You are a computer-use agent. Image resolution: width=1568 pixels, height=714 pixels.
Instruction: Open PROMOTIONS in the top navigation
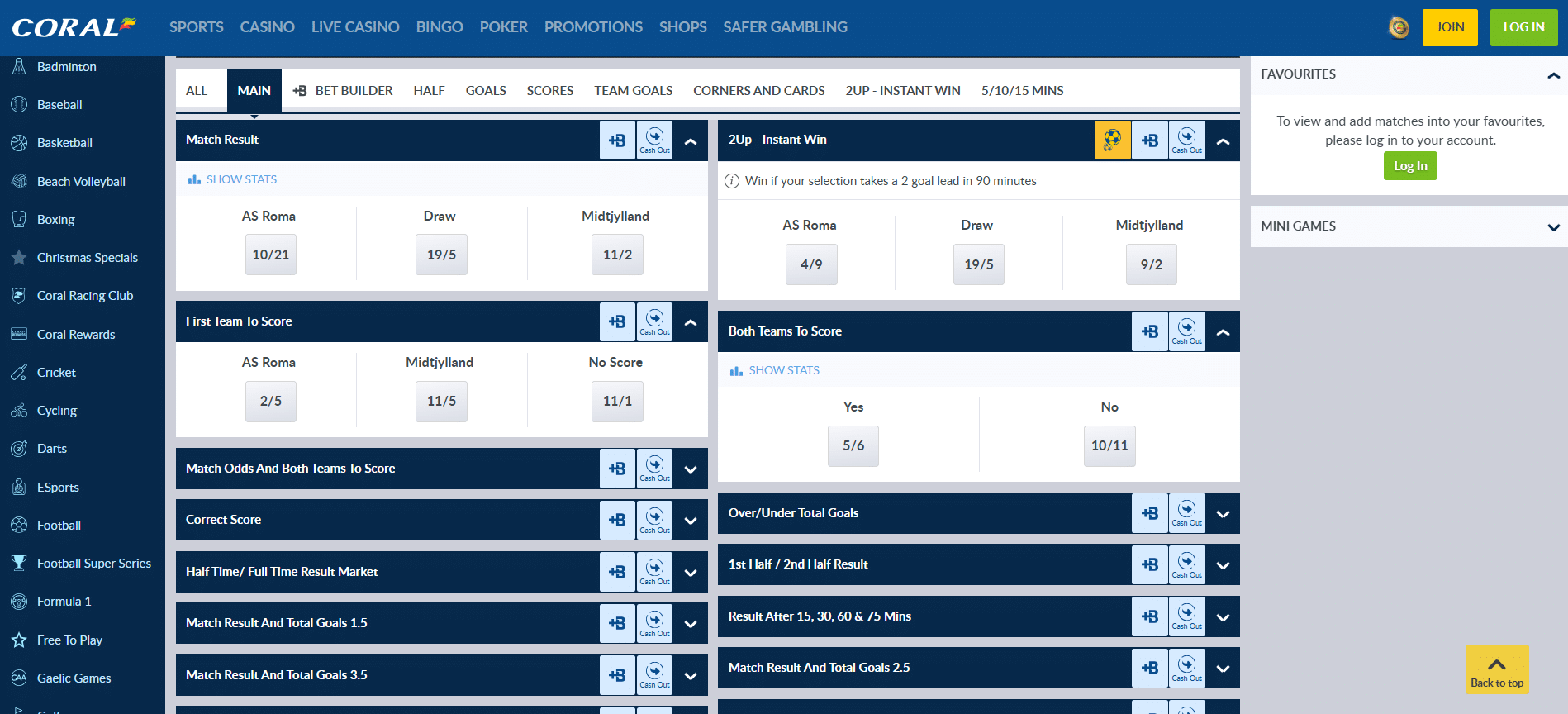593,27
